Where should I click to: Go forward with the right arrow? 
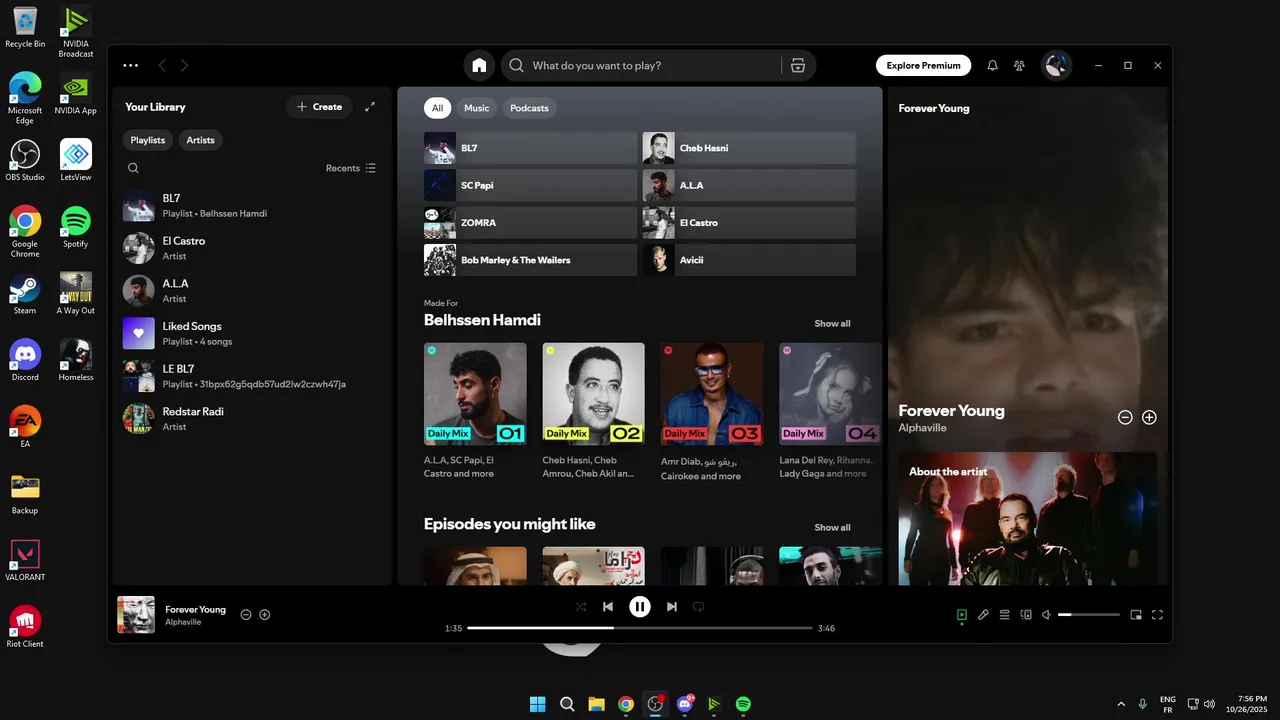click(x=184, y=65)
